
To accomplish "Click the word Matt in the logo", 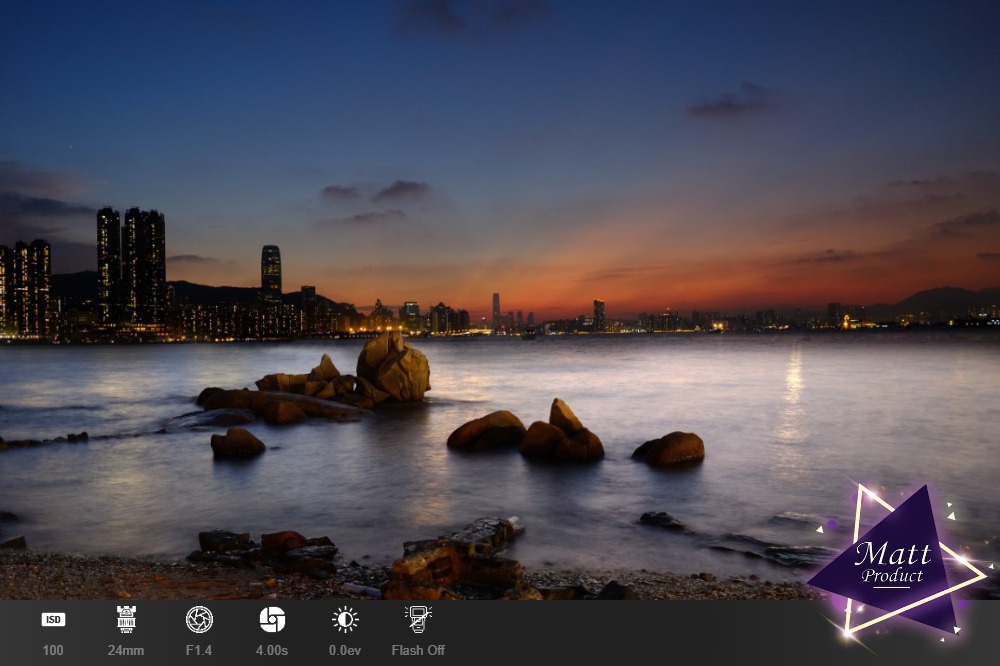I will pos(892,552).
